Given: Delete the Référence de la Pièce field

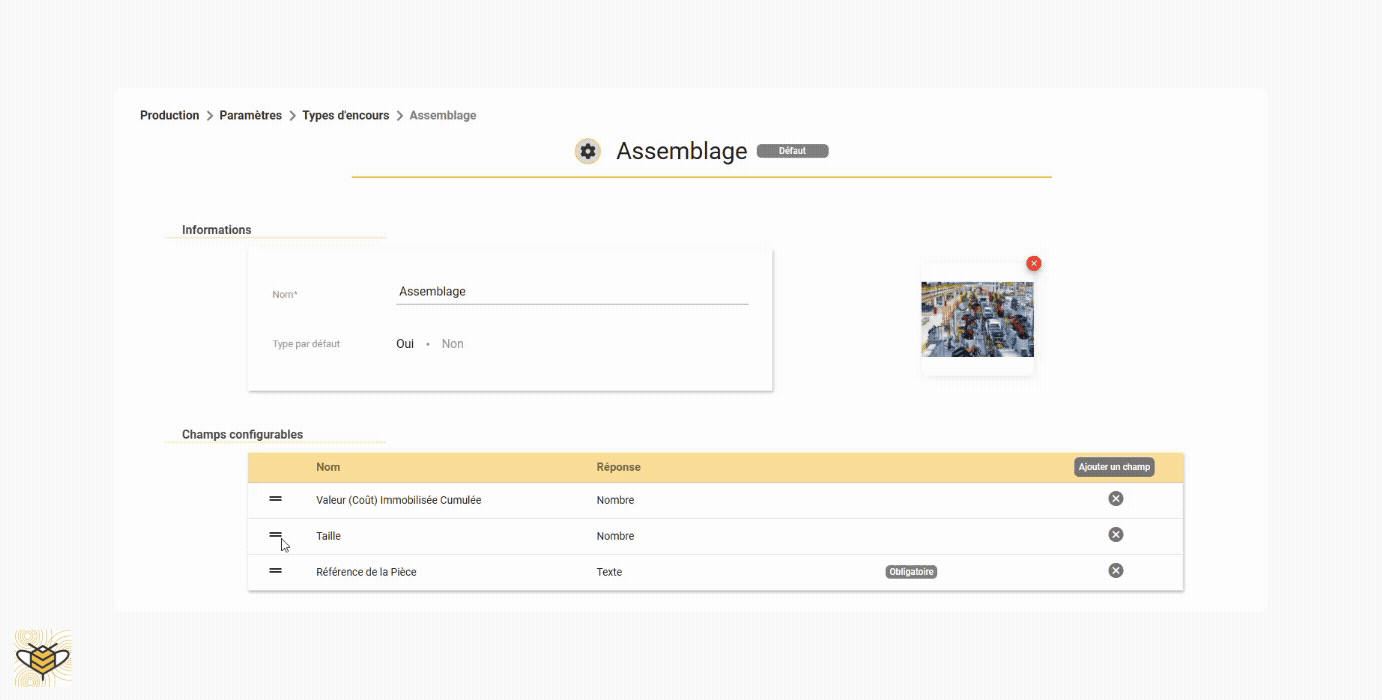Looking at the screenshot, I should [x=1116, y=571].
